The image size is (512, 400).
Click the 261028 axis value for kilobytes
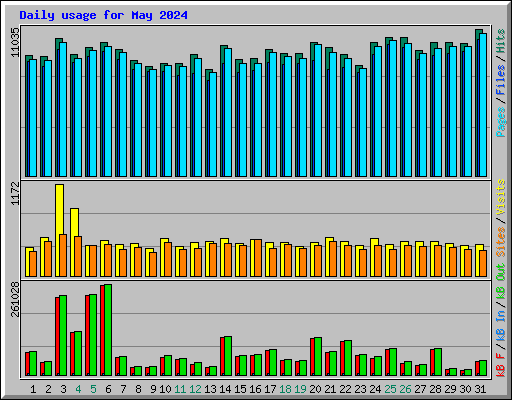click(15, 299)
